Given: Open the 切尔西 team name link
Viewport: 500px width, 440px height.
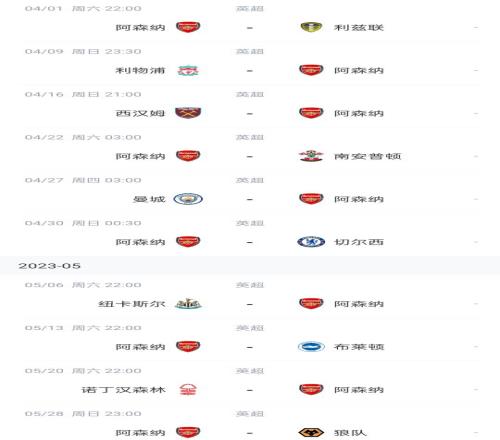Looking at the screenshot, I should pyautogui.click(x=359, y=242).
